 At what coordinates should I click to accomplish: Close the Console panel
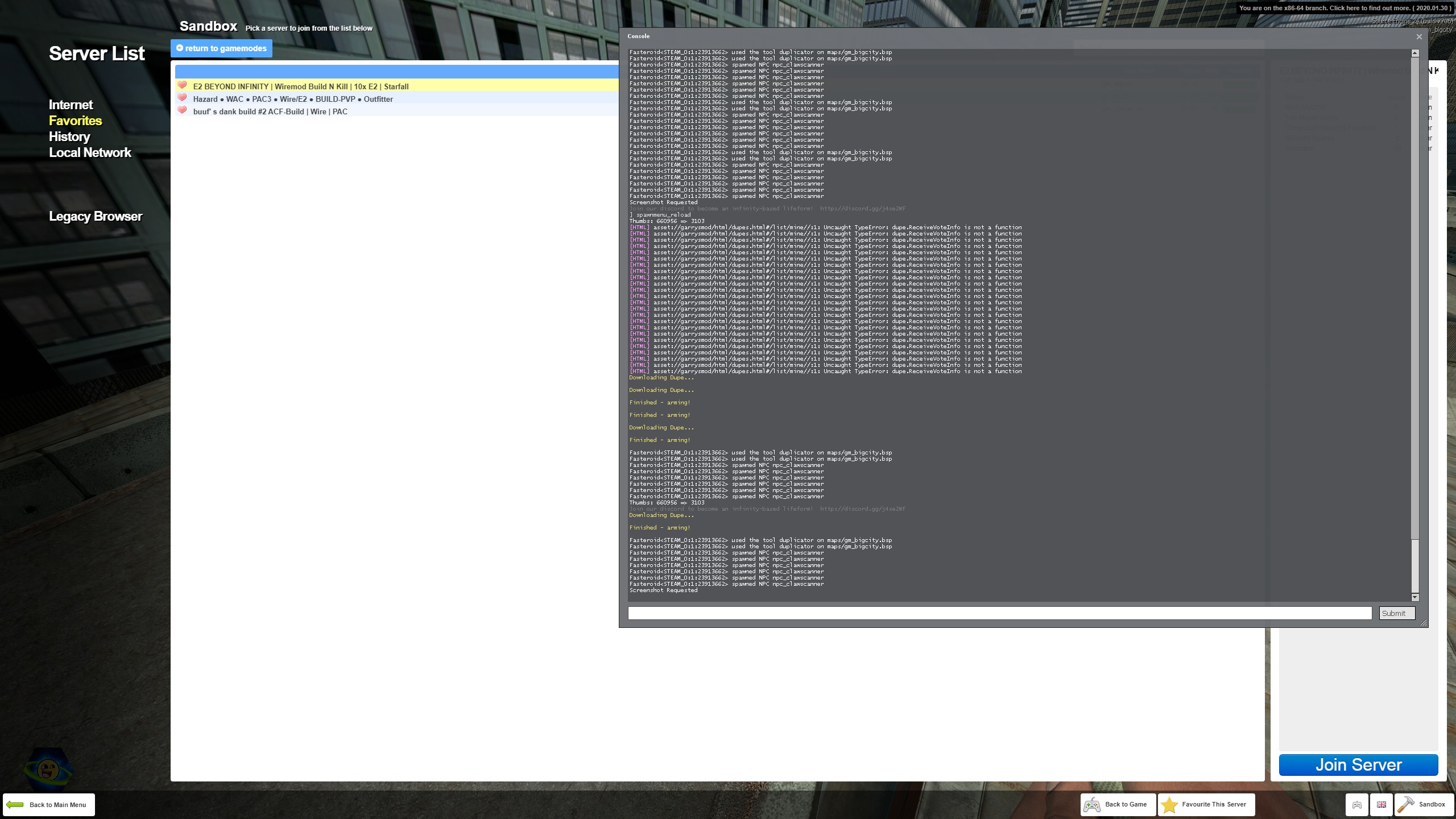[1419, 36]
